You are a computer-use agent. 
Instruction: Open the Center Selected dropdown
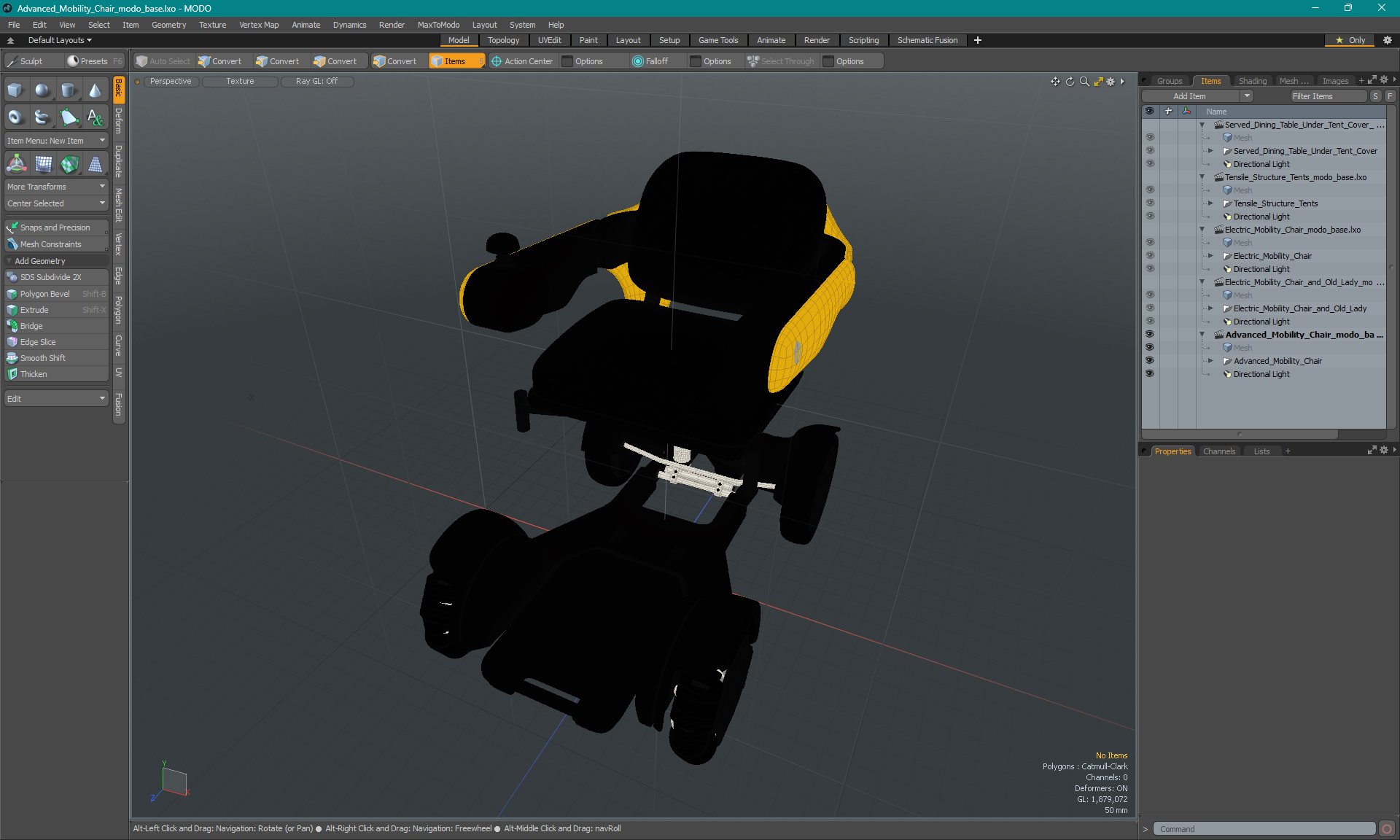coord(56,203)
